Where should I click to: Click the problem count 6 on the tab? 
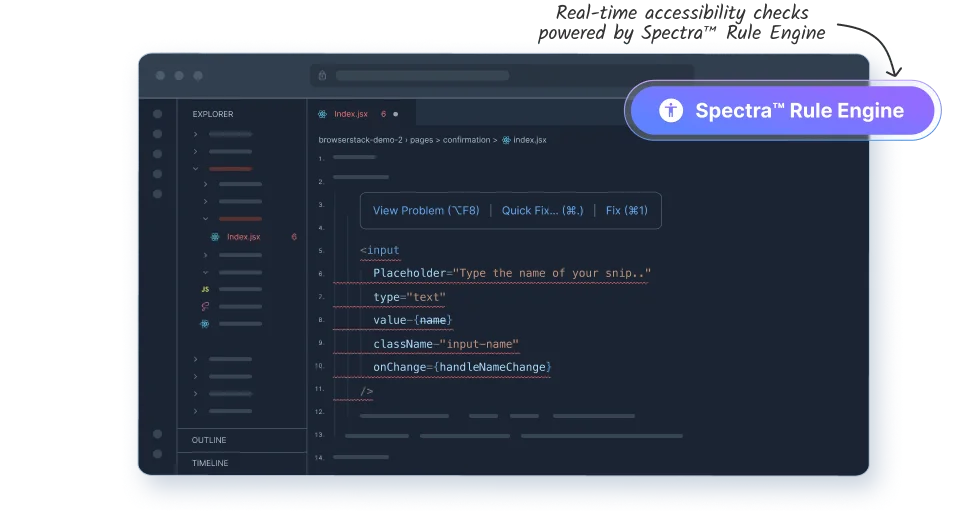383,114
